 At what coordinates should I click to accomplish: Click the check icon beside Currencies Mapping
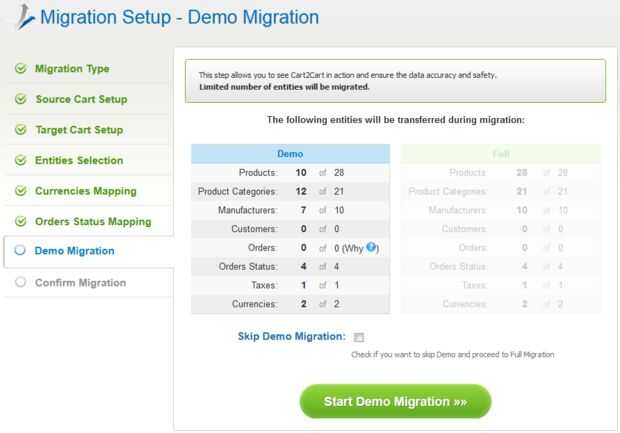click(21, 191)
